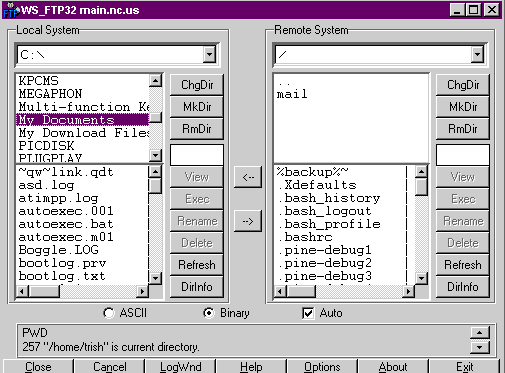
Task: Select the mail remote directory
Action: click(351, 94)
